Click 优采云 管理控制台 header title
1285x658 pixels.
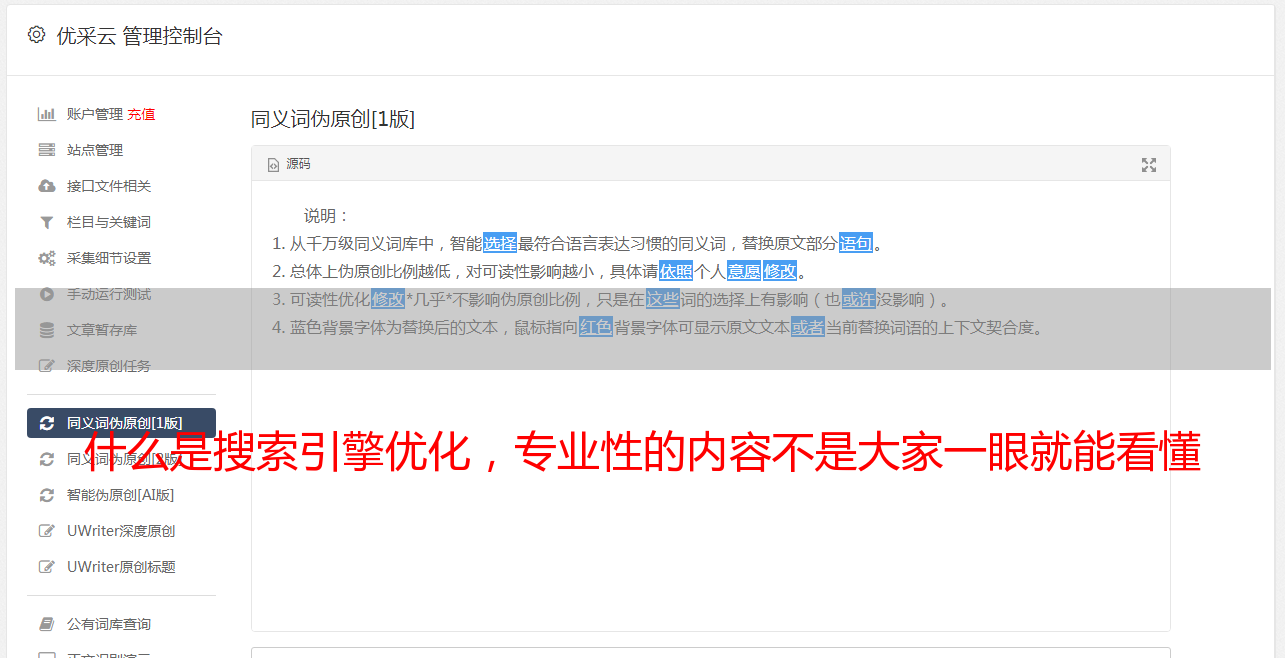pos(139,36)
